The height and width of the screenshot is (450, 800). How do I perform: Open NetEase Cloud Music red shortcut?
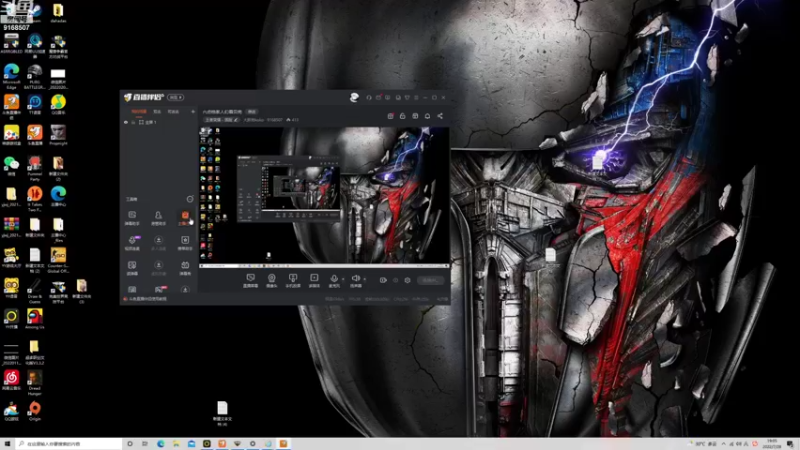point(11,380)
